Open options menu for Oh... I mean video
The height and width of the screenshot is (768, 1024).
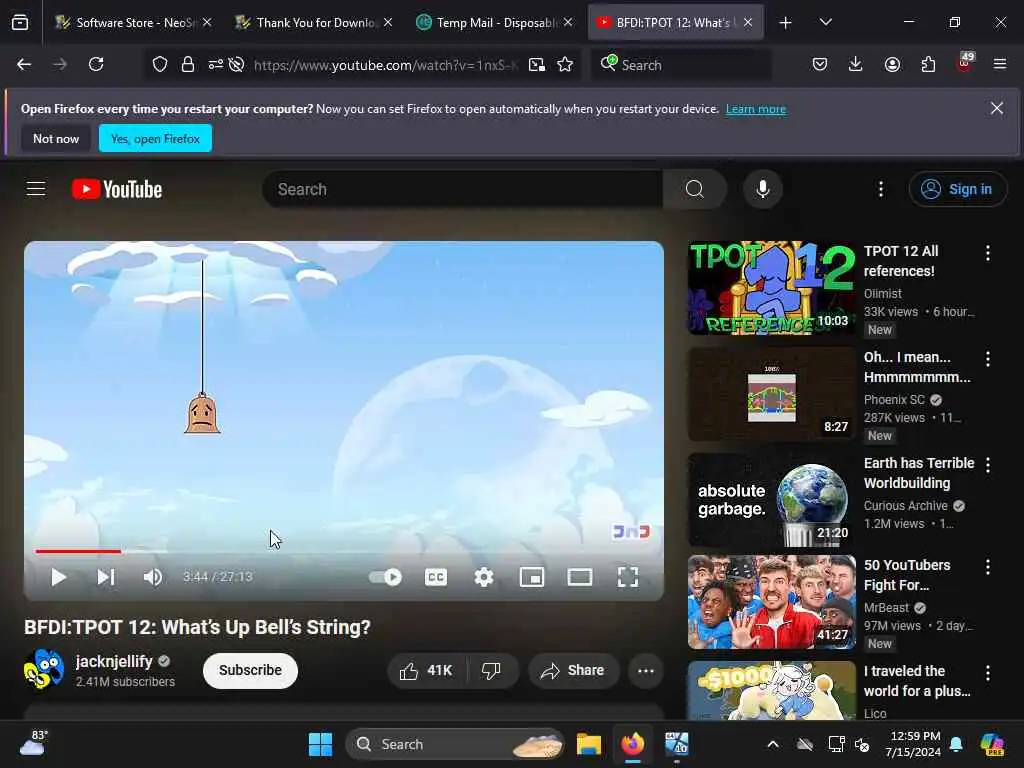[x=988, y=359]
